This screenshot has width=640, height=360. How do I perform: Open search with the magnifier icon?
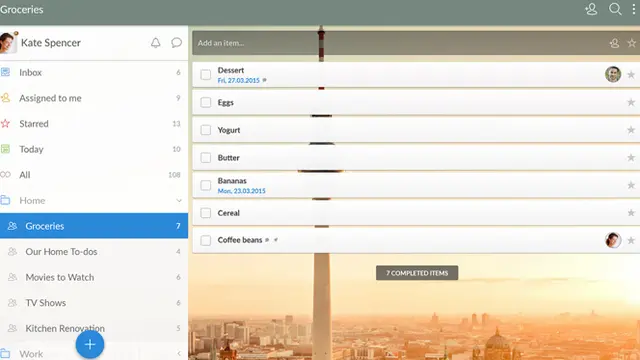click(x=615, y=9)
